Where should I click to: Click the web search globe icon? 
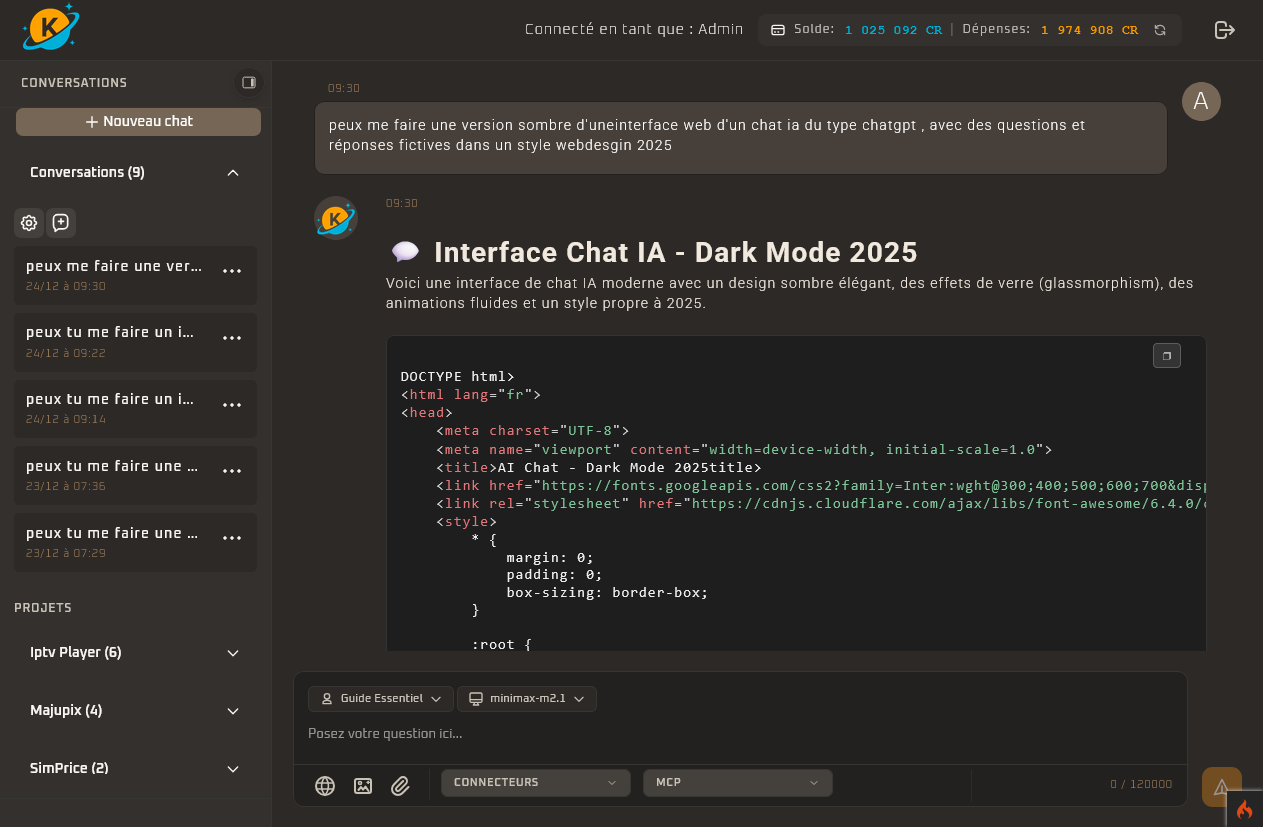[x=325, y=786]
